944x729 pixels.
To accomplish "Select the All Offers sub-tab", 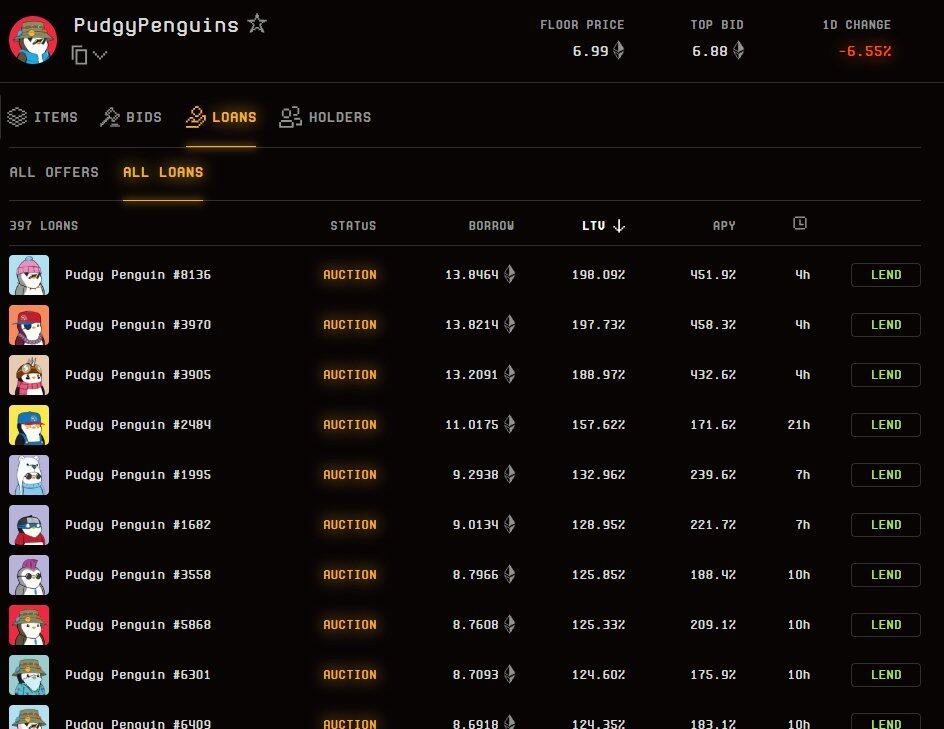I will click(54, 172).
